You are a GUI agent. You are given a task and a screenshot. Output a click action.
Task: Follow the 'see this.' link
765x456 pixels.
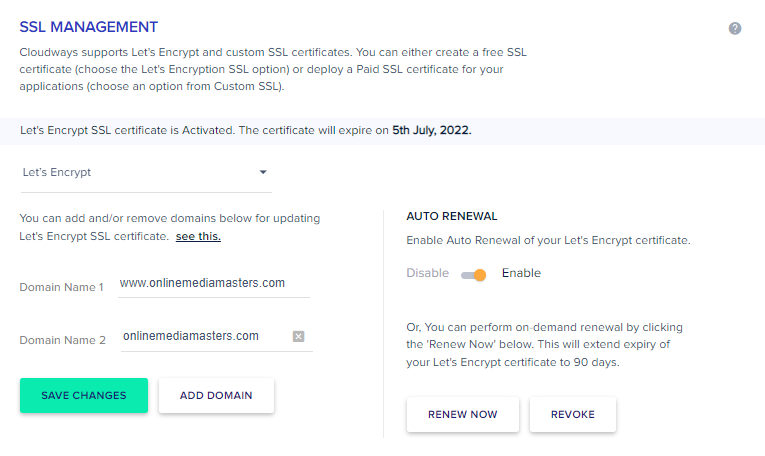[198, 236]
